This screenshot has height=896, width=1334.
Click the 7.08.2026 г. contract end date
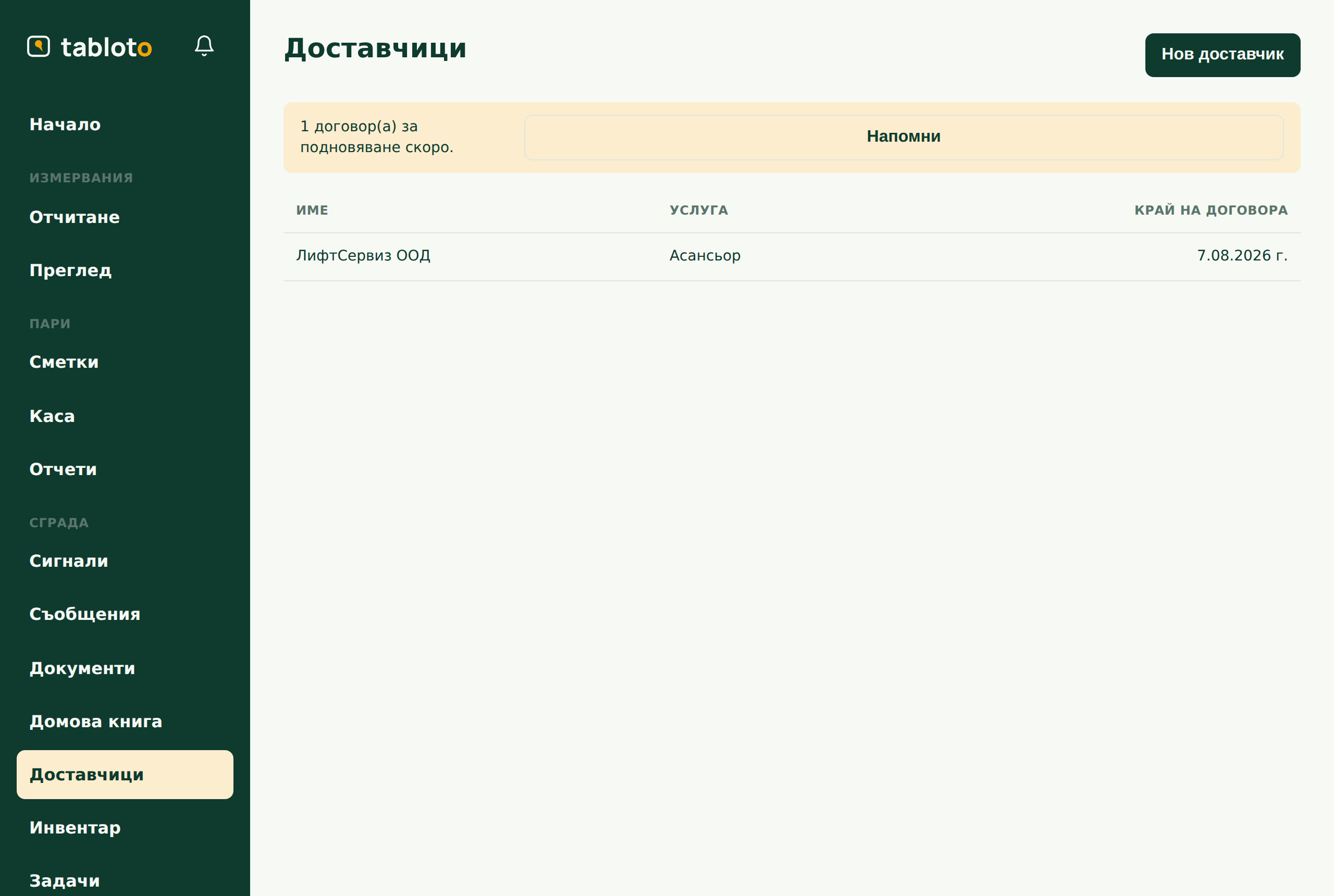pyautogui.click(x=1242, y=255)
